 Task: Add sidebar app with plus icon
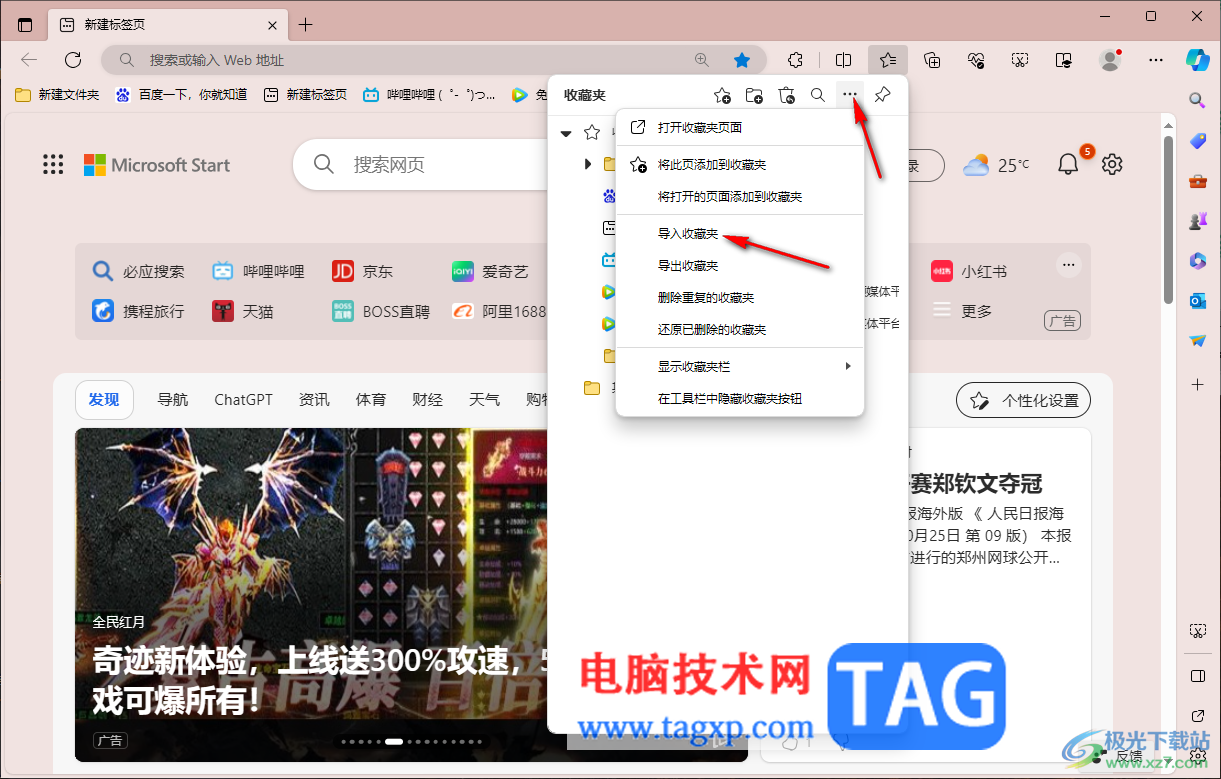pyautogui.click(x=1197, y=384)
